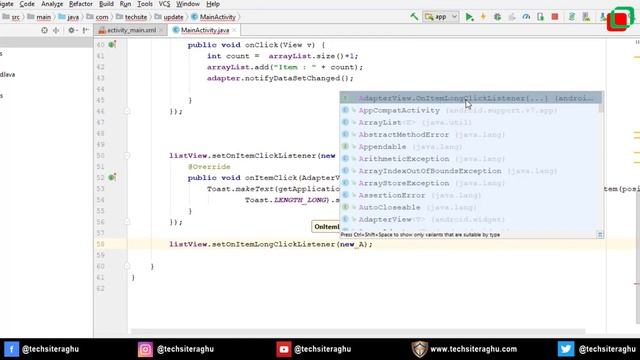Toggle the fold marker at line 60
The image size is (640, 360).
[x=127, y=266]
